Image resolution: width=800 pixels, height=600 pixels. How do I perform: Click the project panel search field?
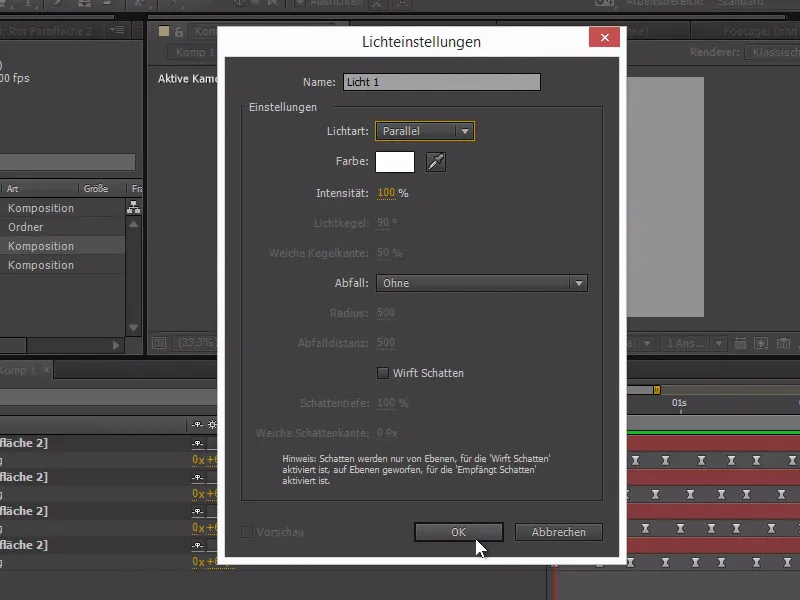(x=67, y=162)
